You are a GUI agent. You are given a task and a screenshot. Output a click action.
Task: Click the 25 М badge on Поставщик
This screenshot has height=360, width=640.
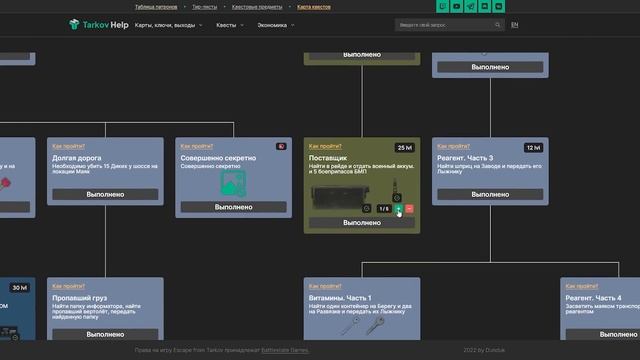pos(404,148)
